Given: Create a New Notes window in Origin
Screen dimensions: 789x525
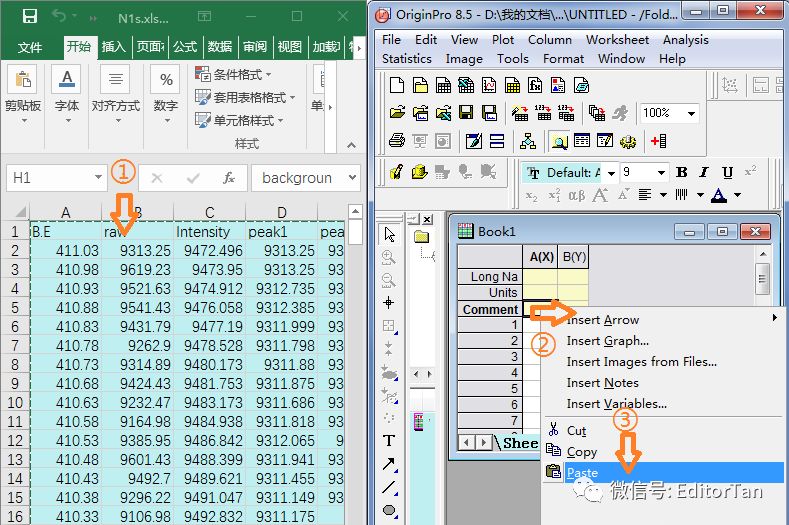Looking at the screenshot, I should 581,85.
